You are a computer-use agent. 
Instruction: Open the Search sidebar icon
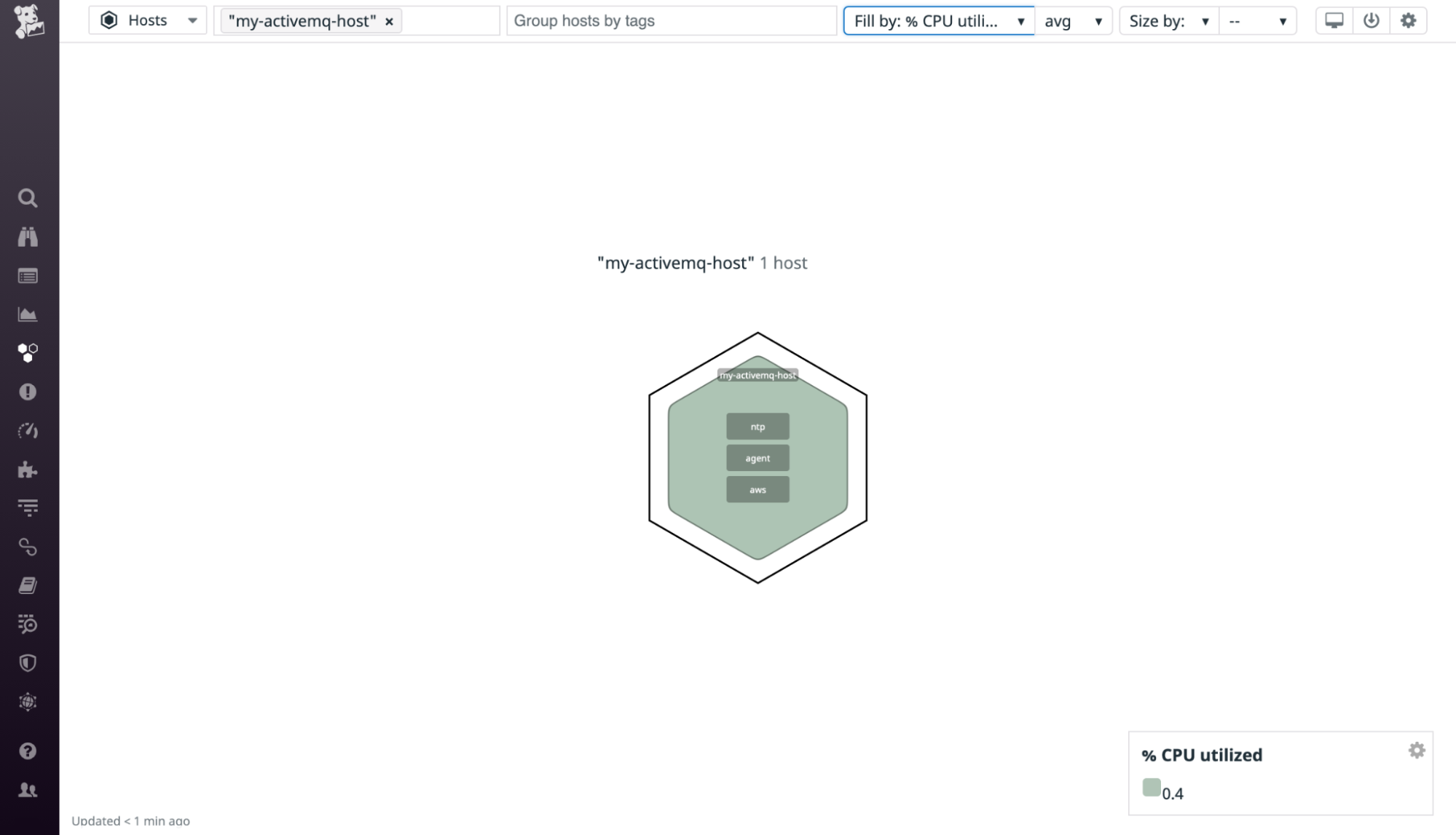[x=28, y=197]
